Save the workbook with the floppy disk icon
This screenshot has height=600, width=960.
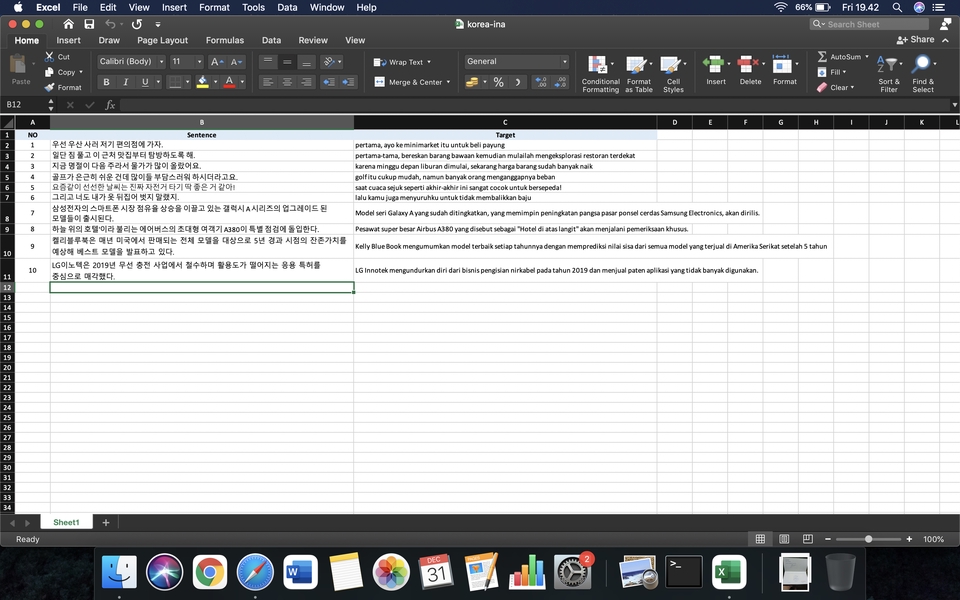(x=89, y=24)
